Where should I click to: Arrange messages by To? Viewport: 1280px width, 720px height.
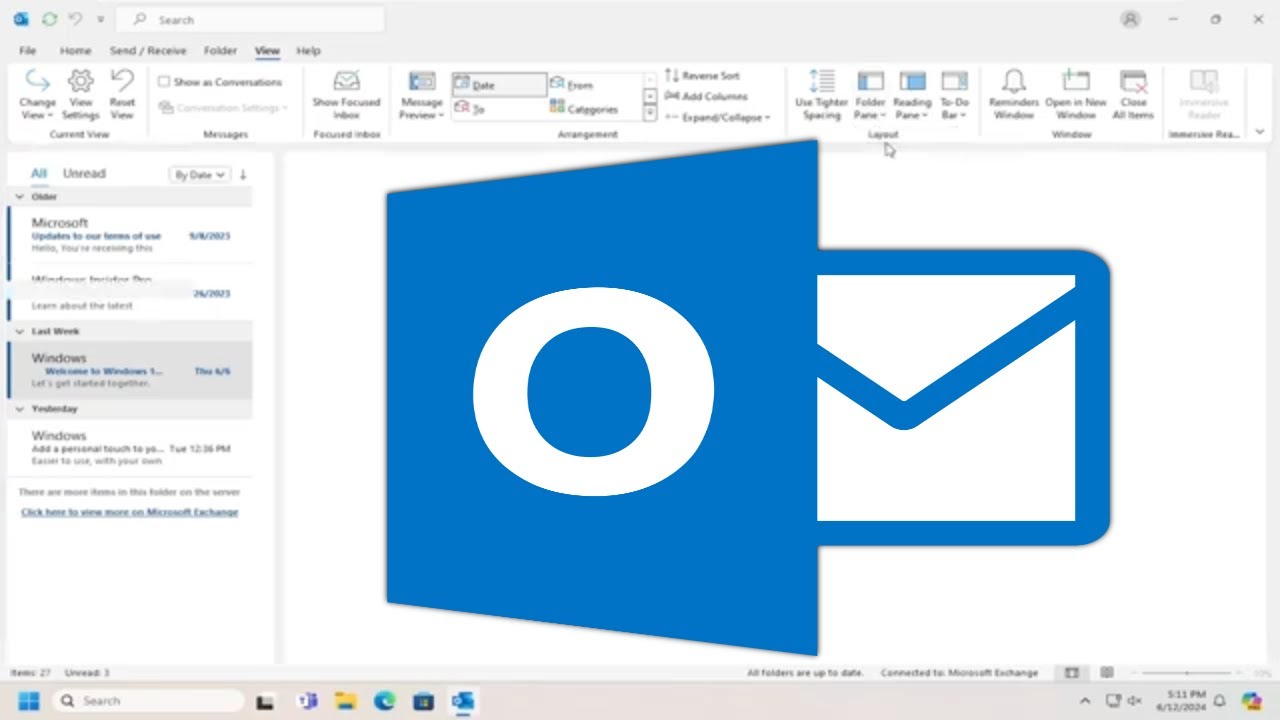[498, 109]
